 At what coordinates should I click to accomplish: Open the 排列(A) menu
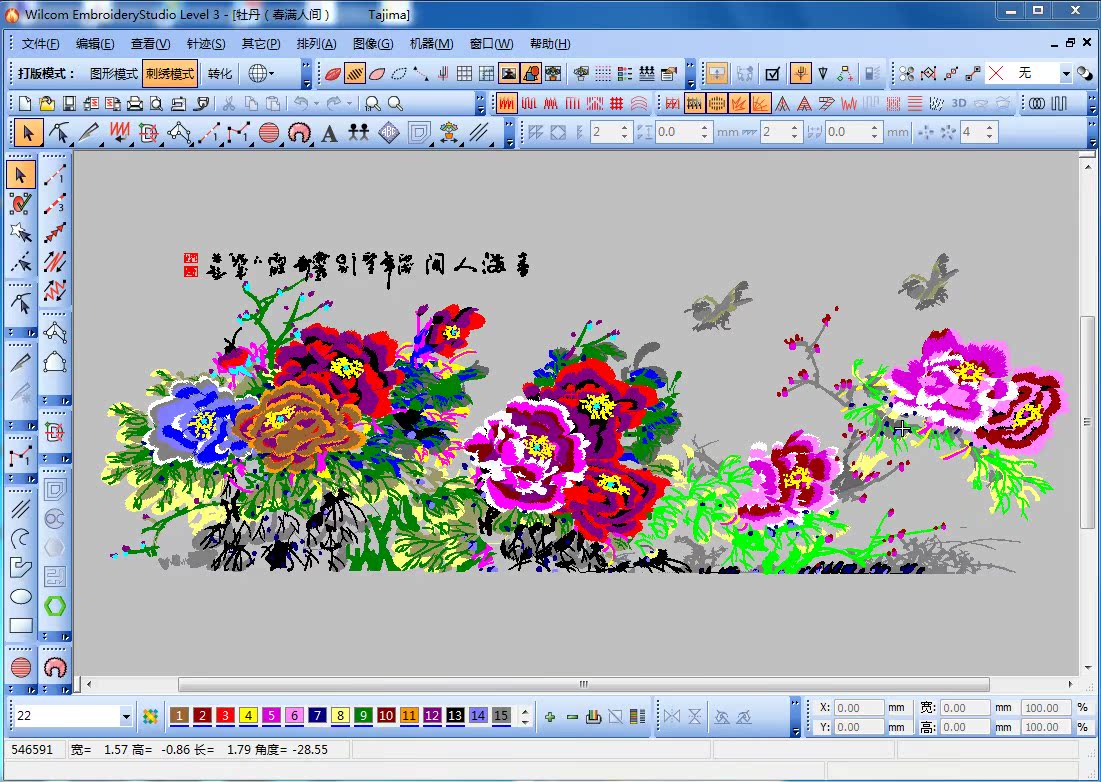(x=316, y=44)
